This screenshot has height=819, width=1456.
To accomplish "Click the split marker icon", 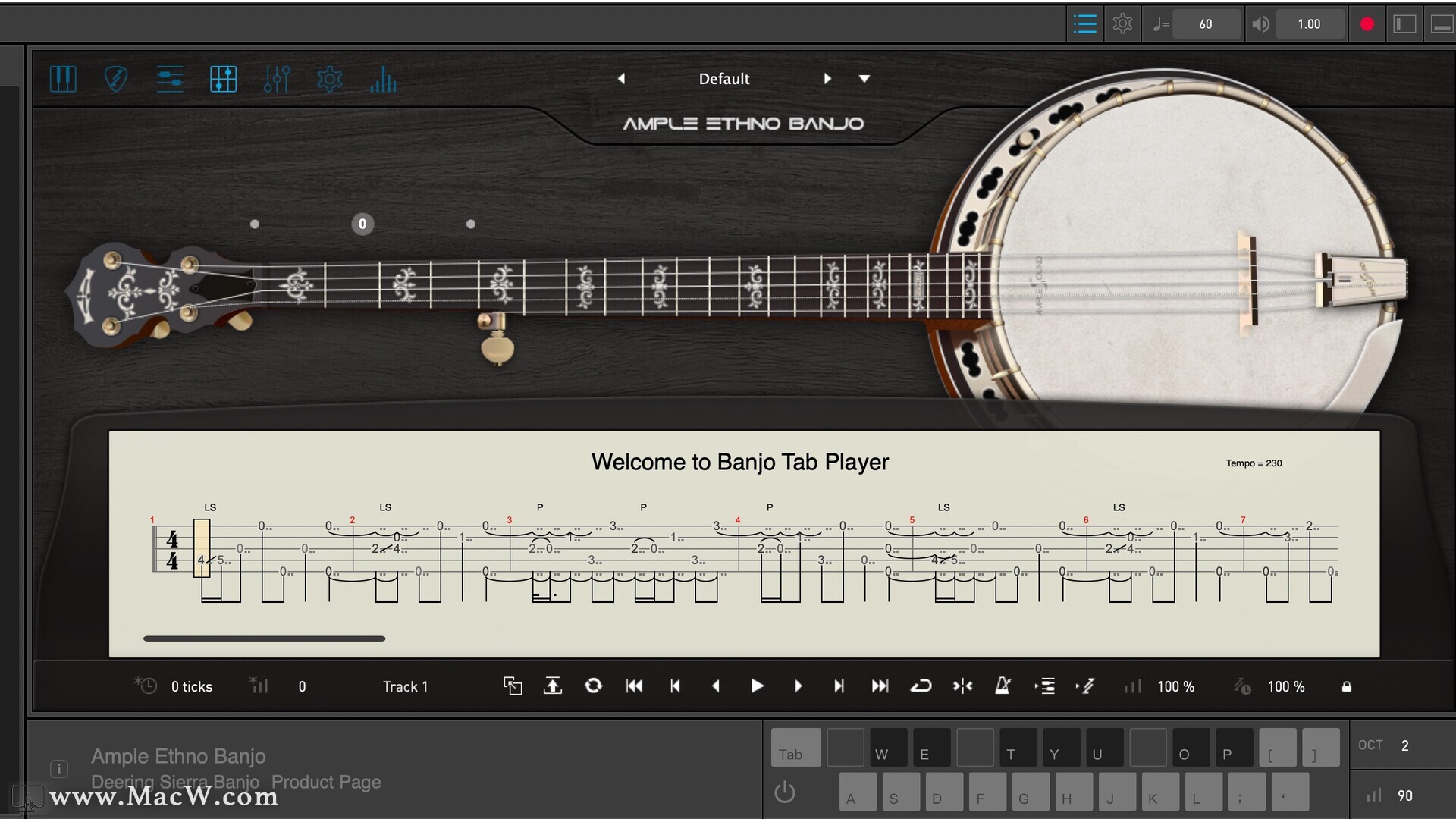I will (962, 686).
